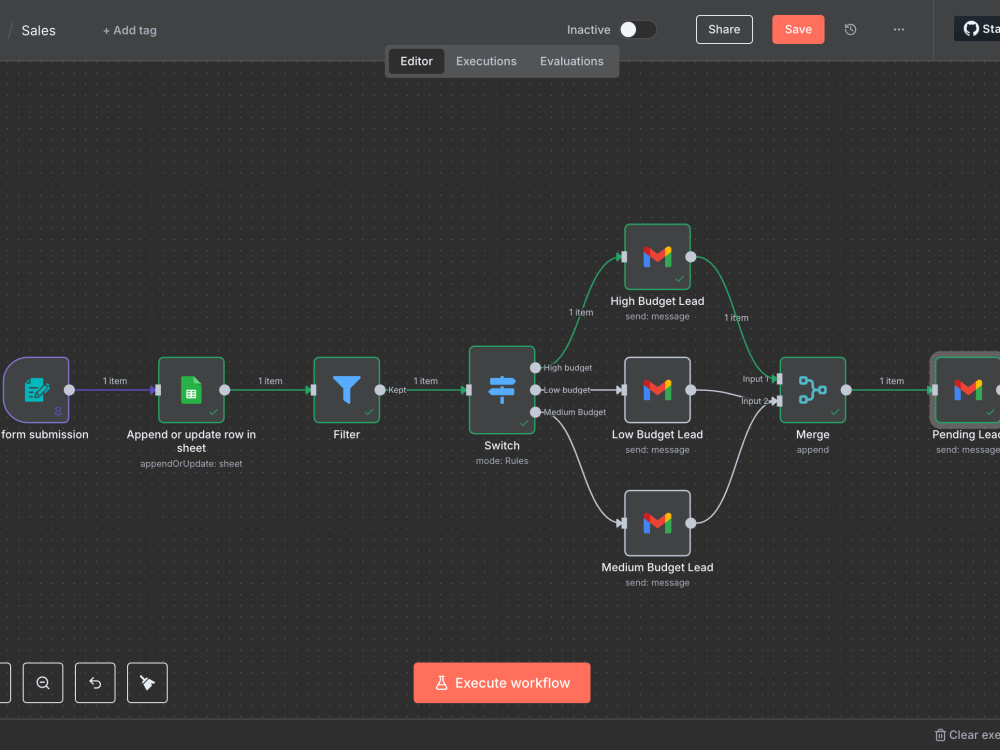The height and width of the screenshot is (750, 1000).
Task: Open the Filter node
Action: point(346,390)
